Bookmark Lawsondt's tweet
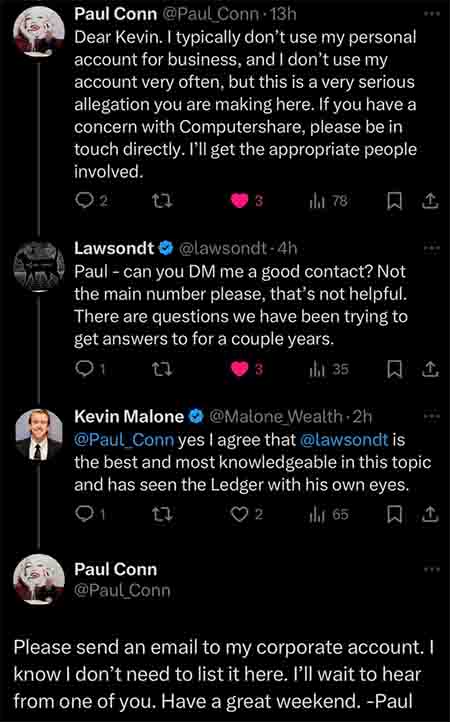The height and width of the screenshot is (722, 450). 394,369
